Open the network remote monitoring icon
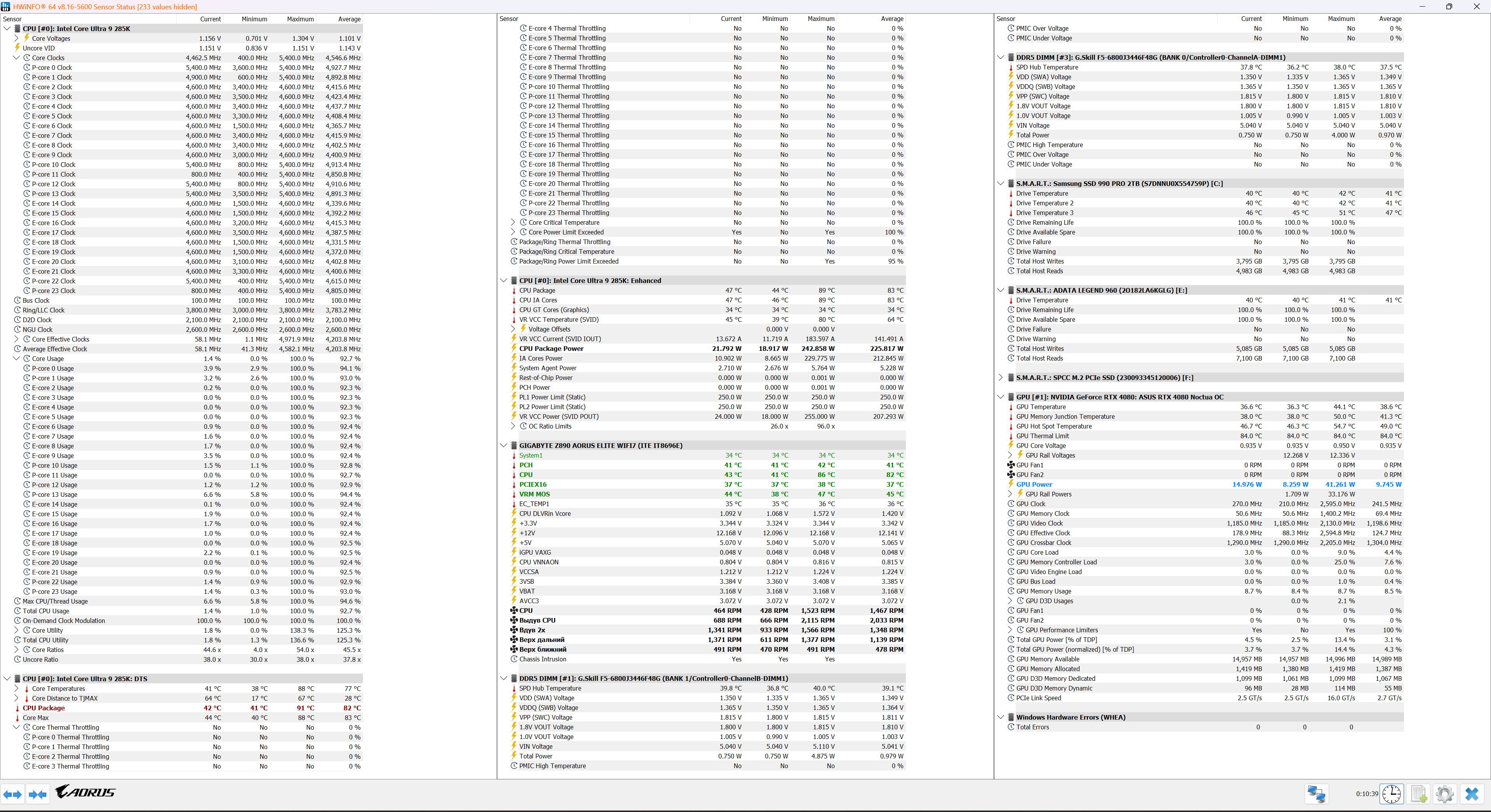 1316,793
